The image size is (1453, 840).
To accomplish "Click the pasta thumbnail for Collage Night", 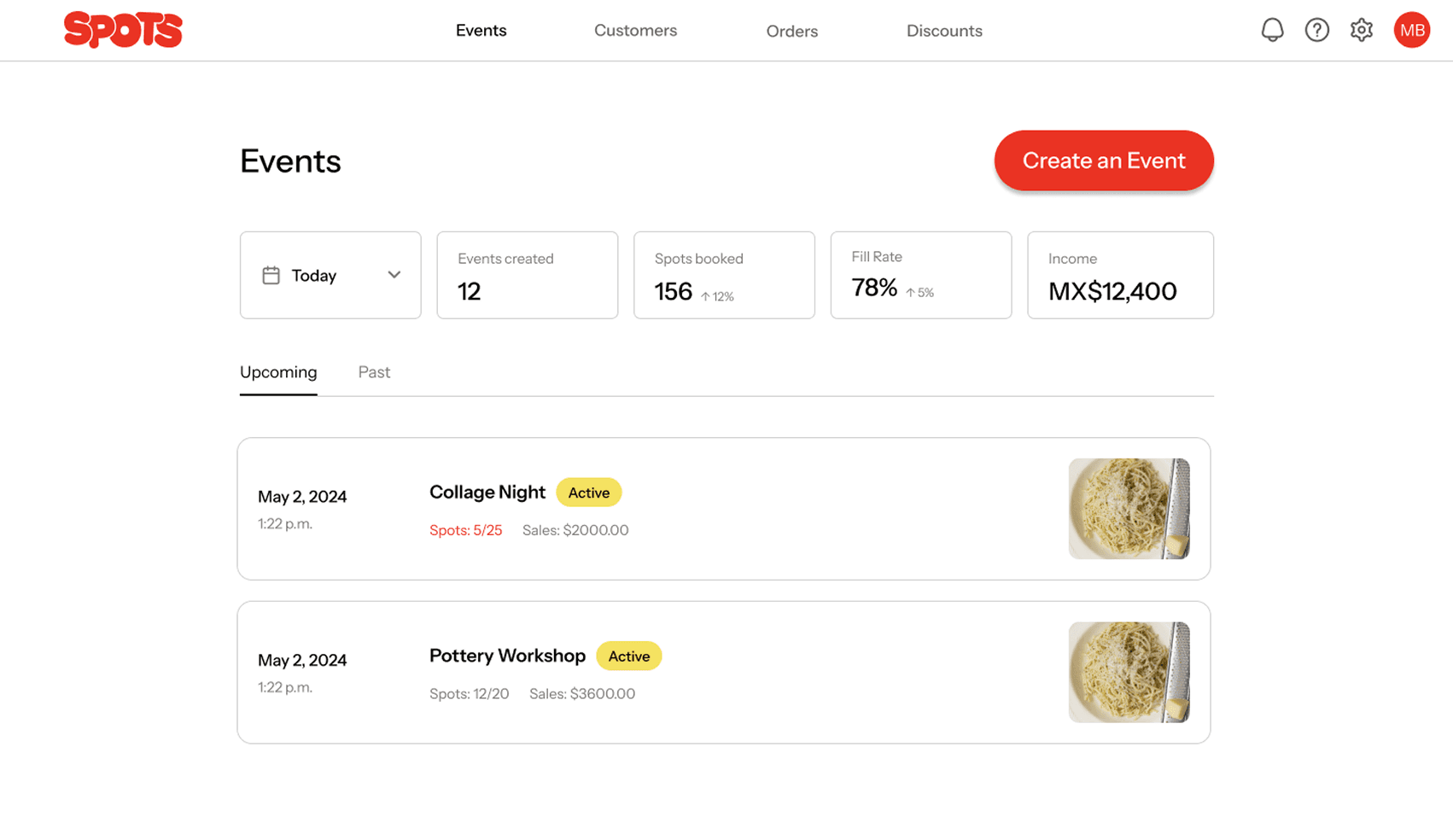I will [x=1129, y=509].
